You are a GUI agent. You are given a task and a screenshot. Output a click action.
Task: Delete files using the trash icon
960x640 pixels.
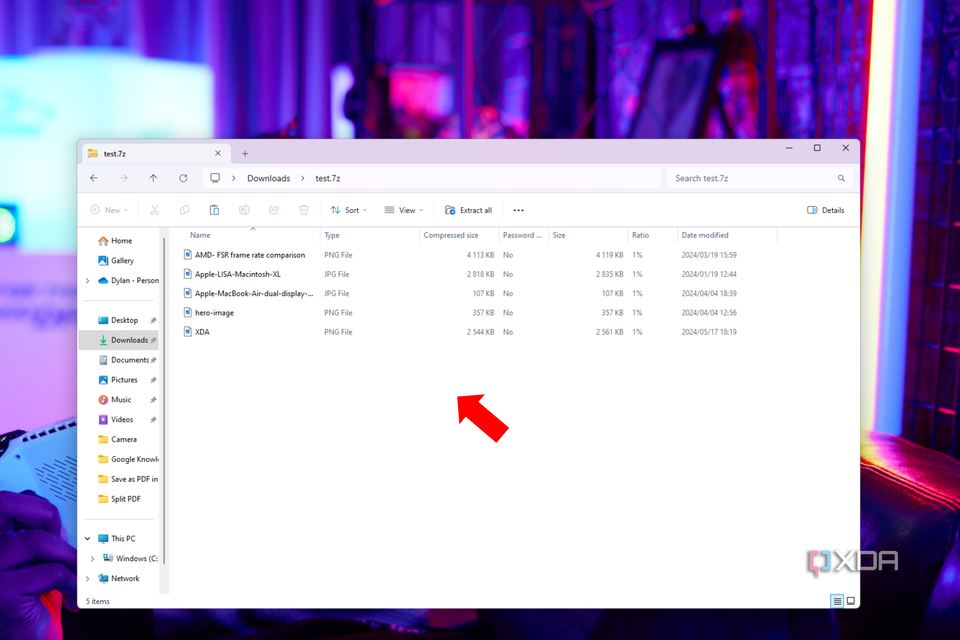coord(303,210)
